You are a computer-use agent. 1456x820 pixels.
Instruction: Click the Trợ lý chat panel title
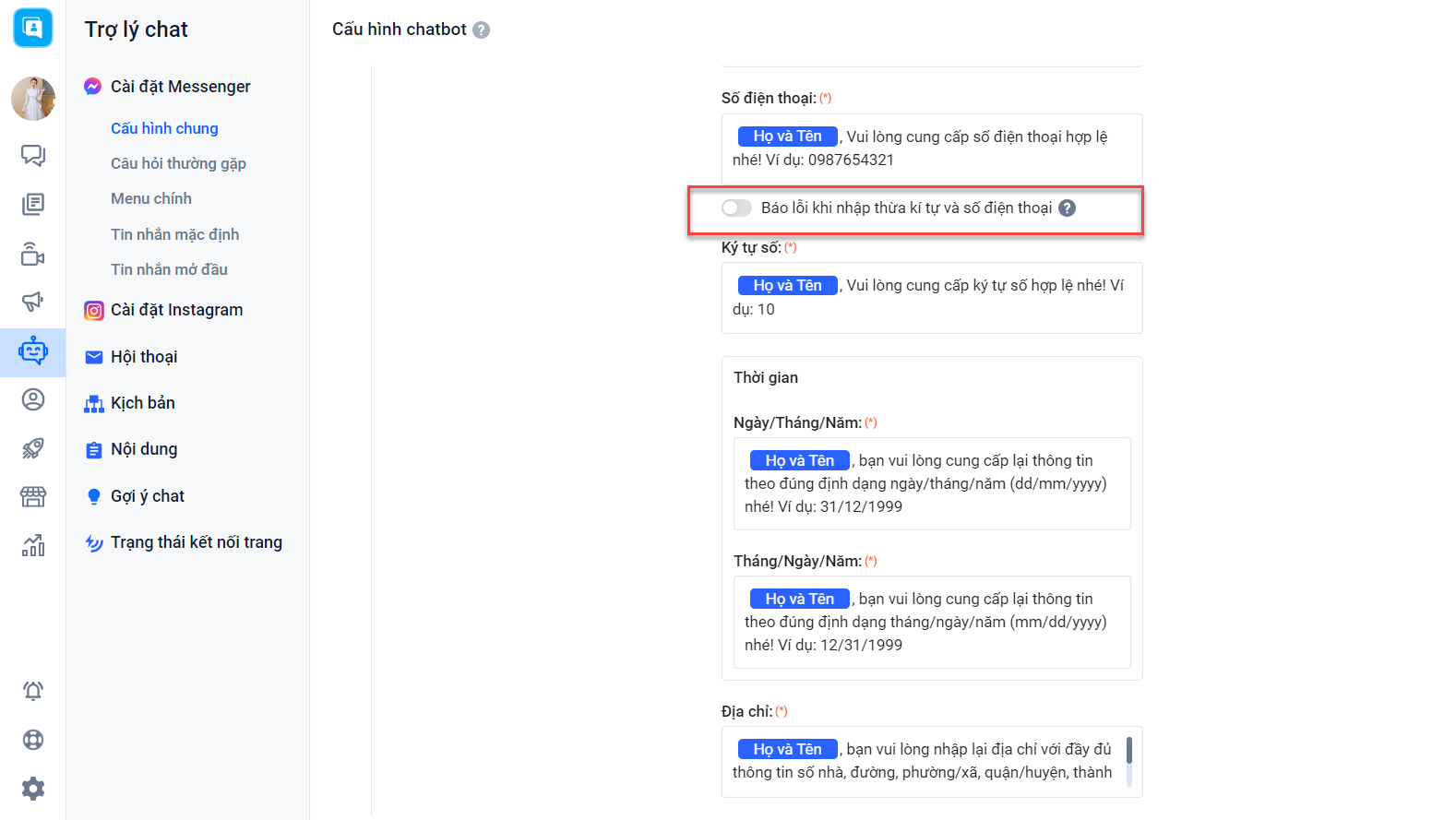pos(137,30)
